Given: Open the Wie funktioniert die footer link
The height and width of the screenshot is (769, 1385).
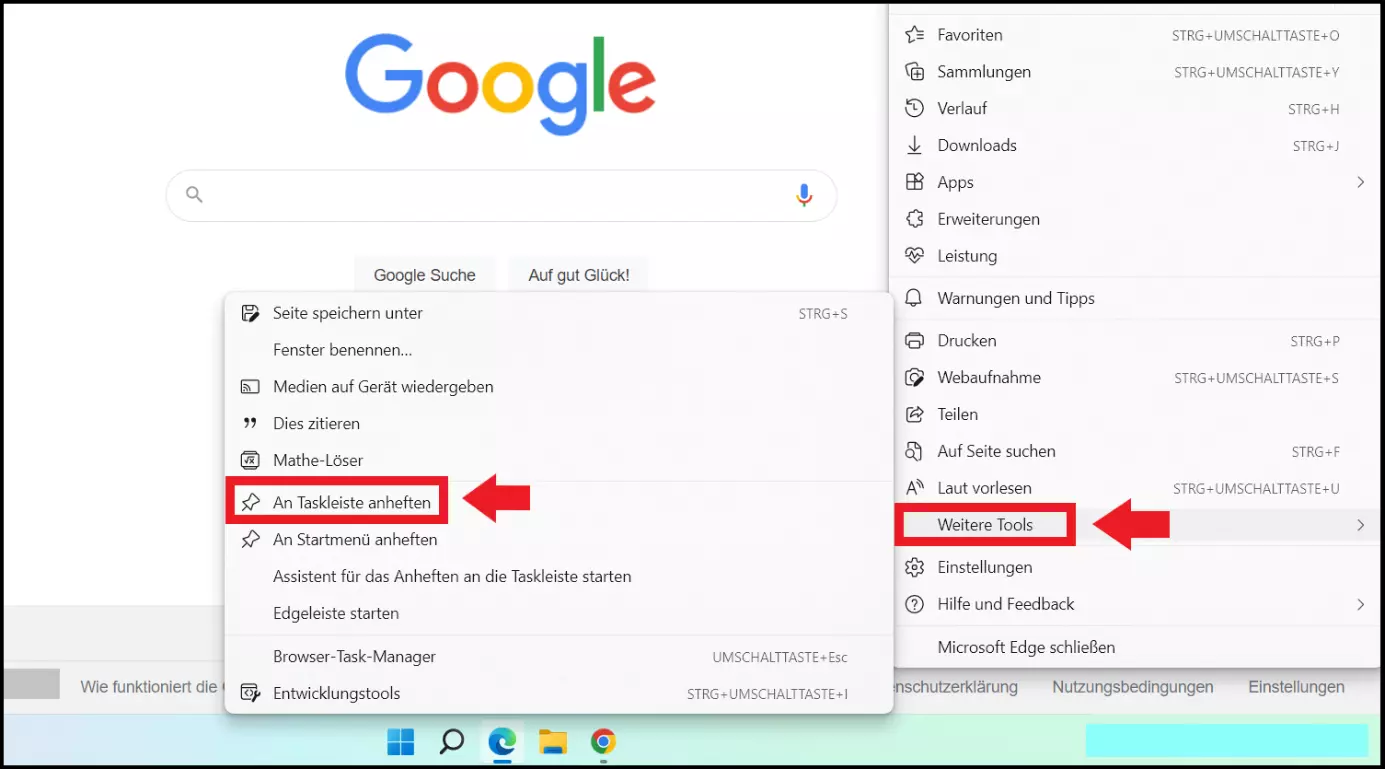Looking at the screenshot, I should [150, 687].
